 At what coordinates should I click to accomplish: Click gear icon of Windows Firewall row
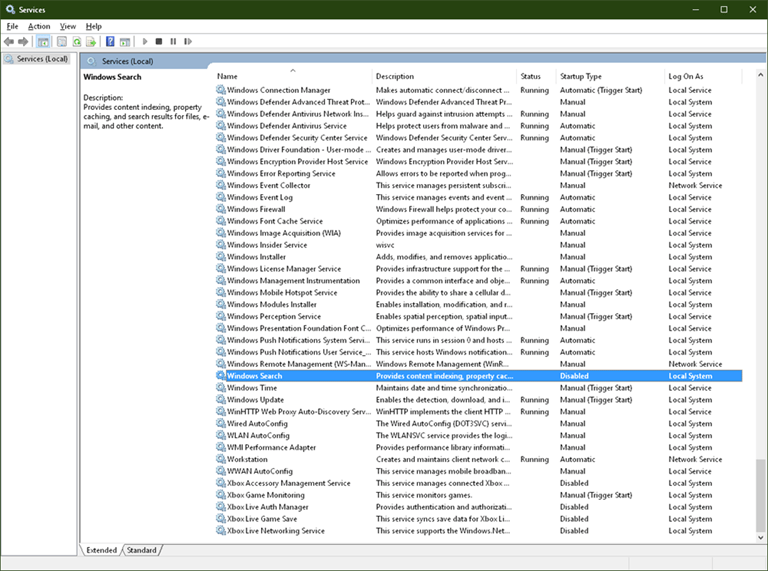point(221,209)
